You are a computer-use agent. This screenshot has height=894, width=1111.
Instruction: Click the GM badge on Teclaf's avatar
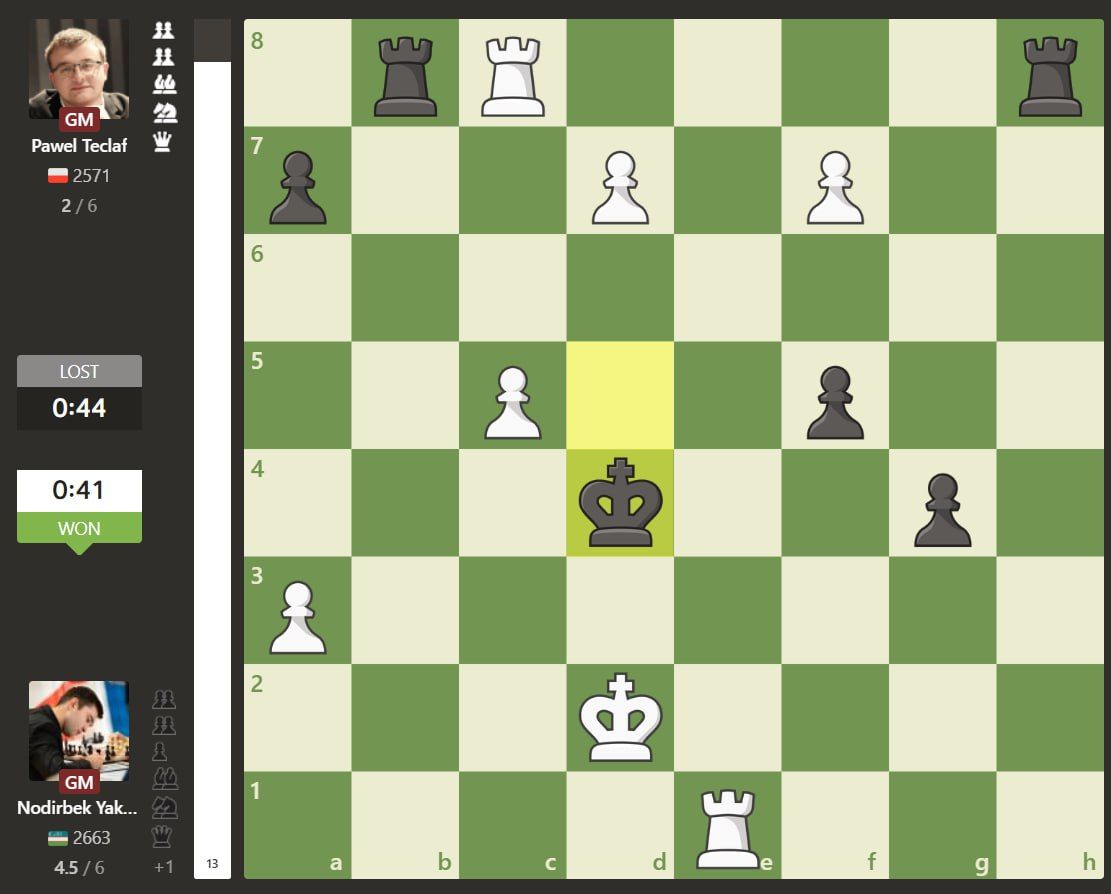(x=79, y=119)
